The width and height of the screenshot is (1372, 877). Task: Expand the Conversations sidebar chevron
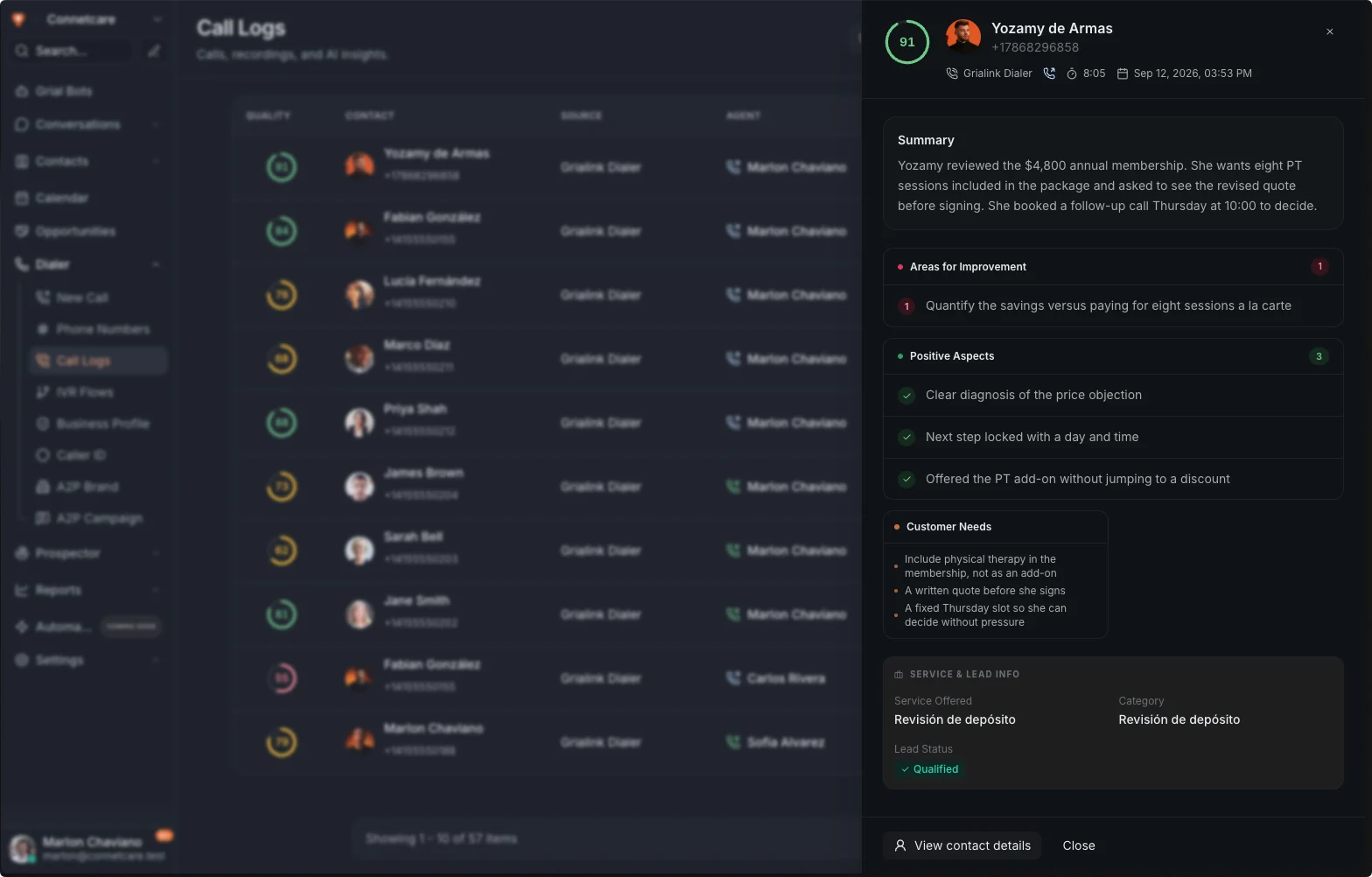coord(156,124)
